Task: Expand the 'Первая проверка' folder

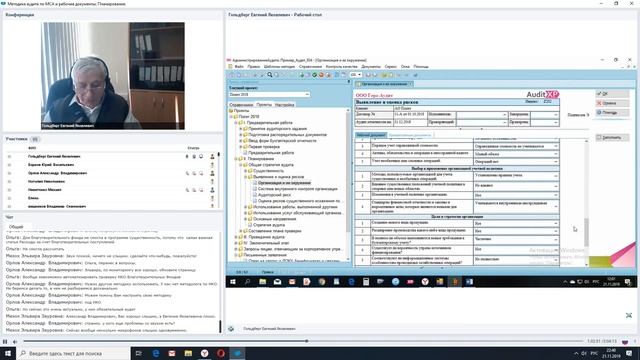Action: (241, 147)
